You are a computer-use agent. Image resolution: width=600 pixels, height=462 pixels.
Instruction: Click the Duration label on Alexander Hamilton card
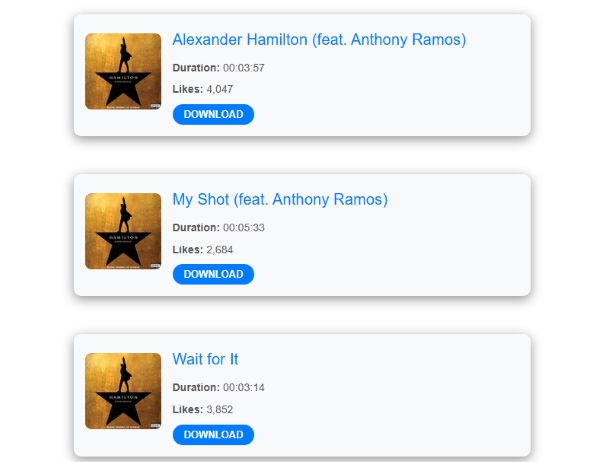coord(196,68)
